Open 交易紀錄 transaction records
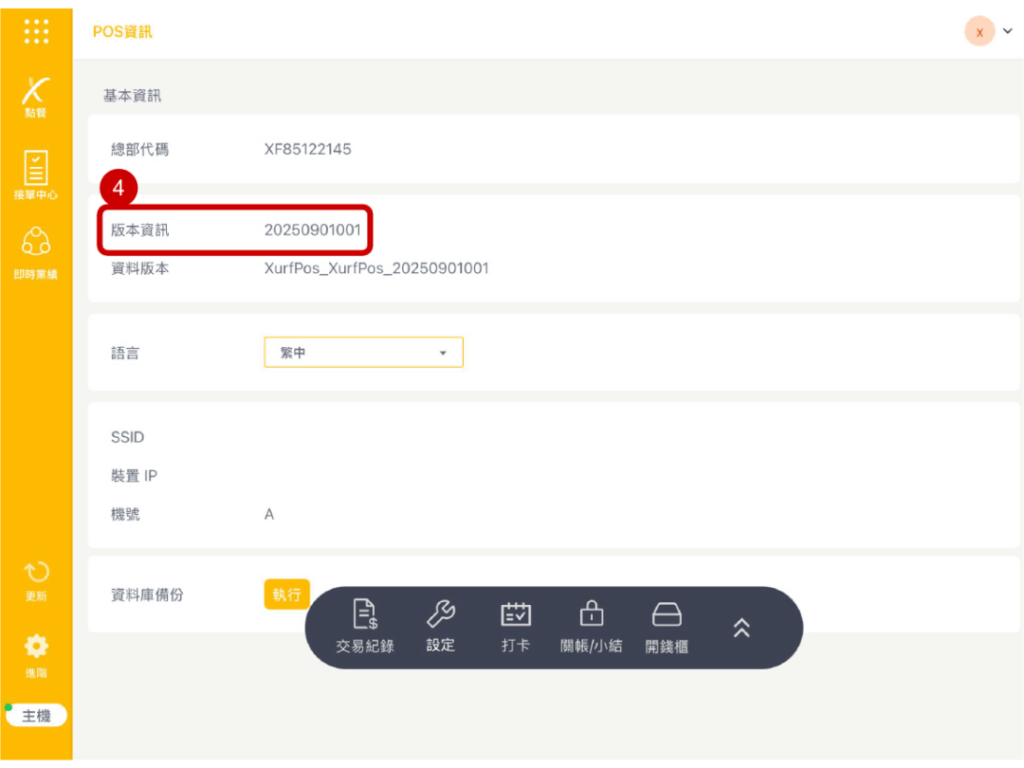This screenshot has height=768, width=1024. click(x=365, y=627)
